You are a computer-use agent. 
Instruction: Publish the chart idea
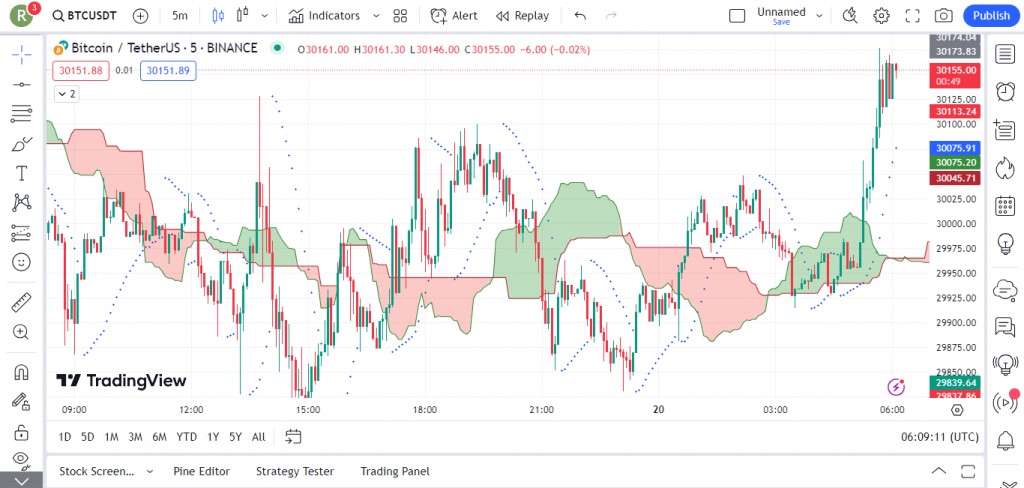[x=991, y=16]
